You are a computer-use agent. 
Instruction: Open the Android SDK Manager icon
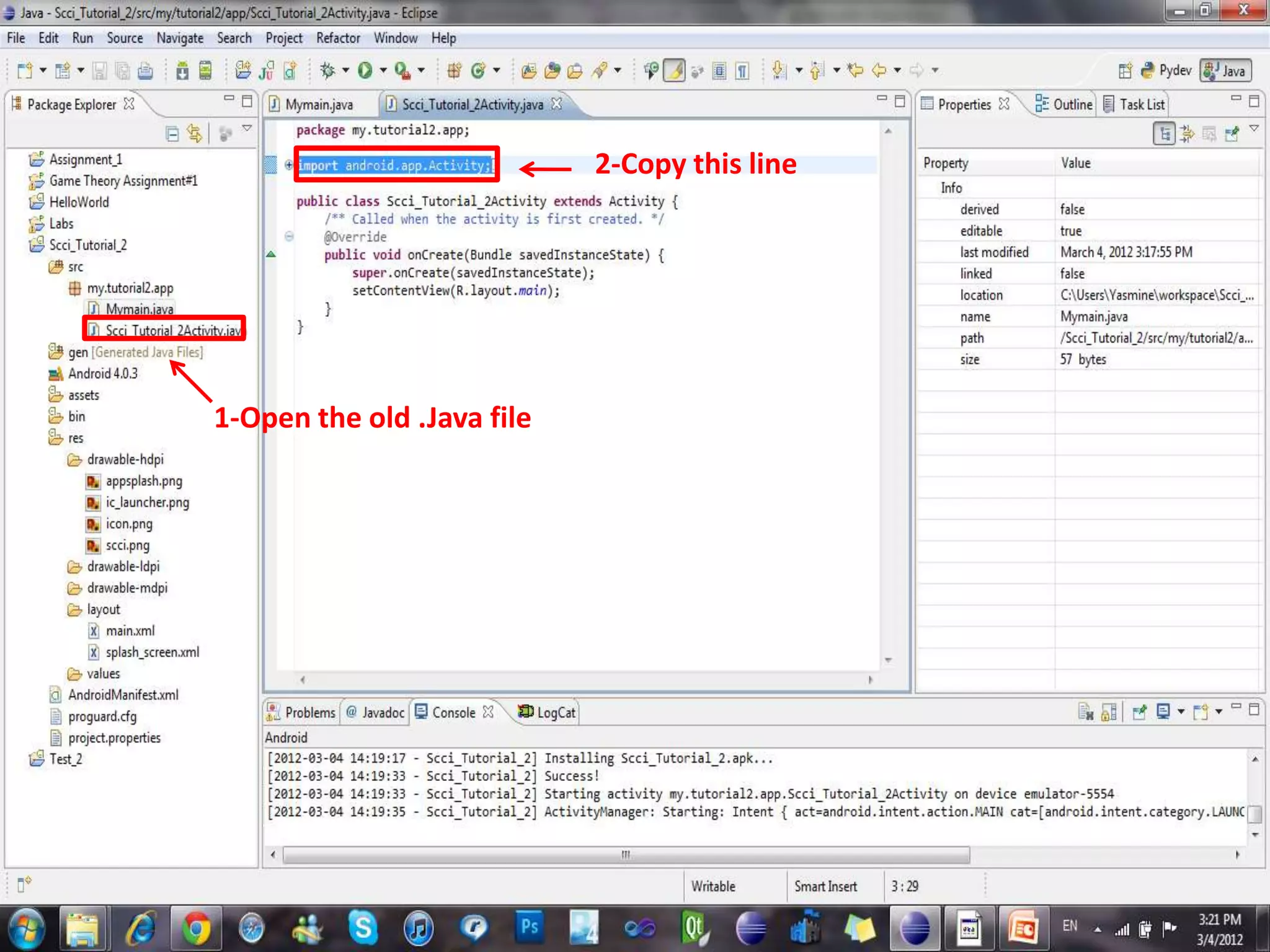182,71
